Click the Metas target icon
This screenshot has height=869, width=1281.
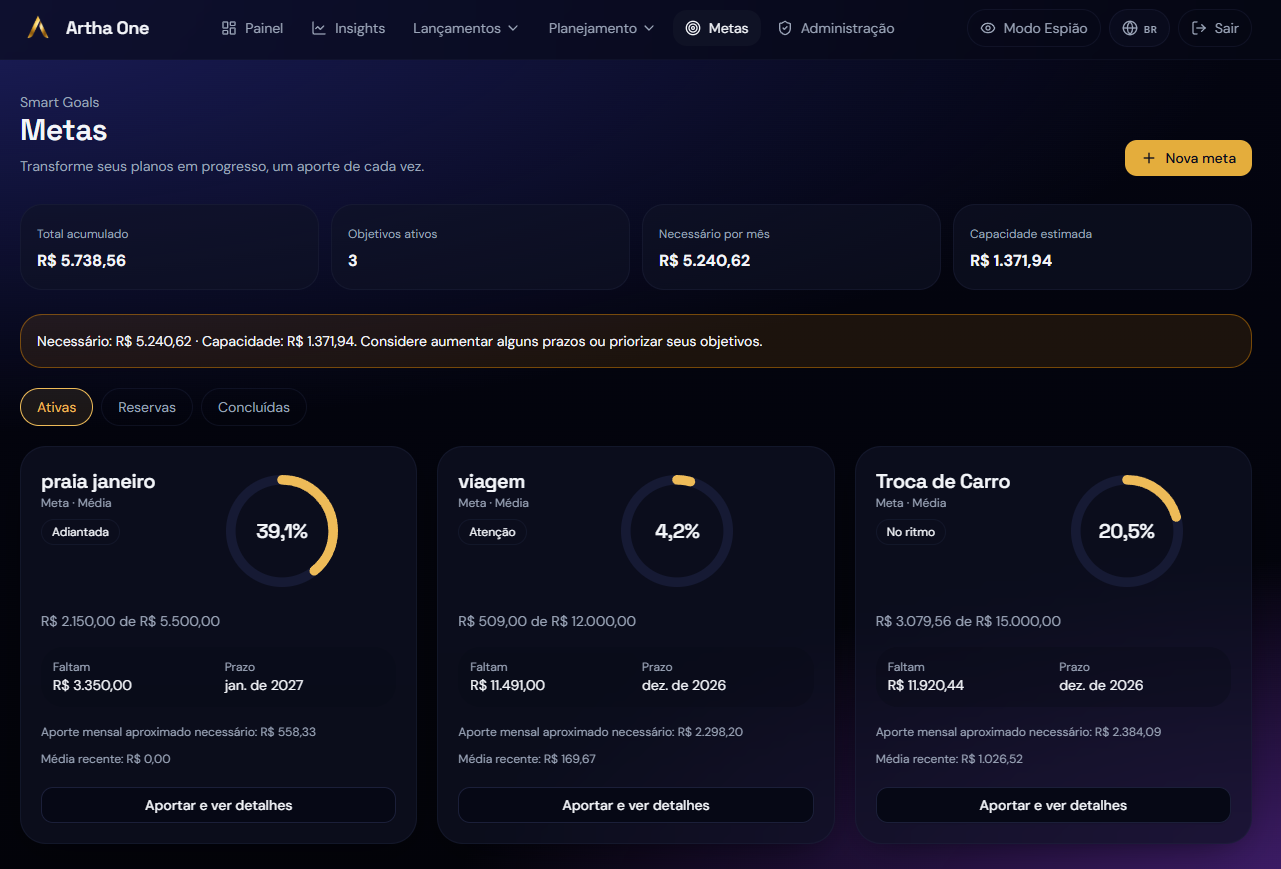[x=693, y=28]
